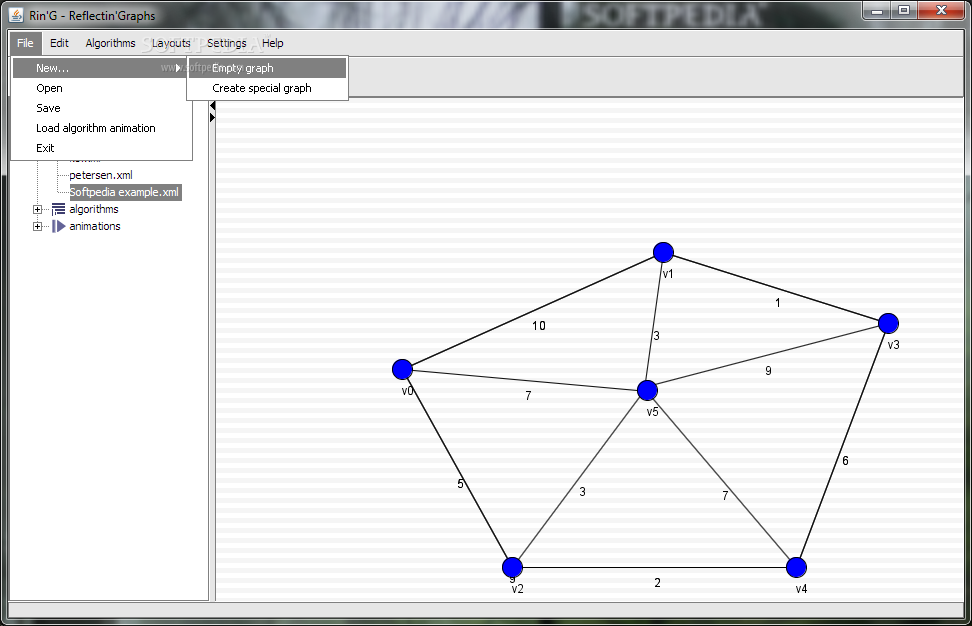This screenshot has width=972, height=626.
Task: Expand side panel with right arrow
Action: pos(212,117)
